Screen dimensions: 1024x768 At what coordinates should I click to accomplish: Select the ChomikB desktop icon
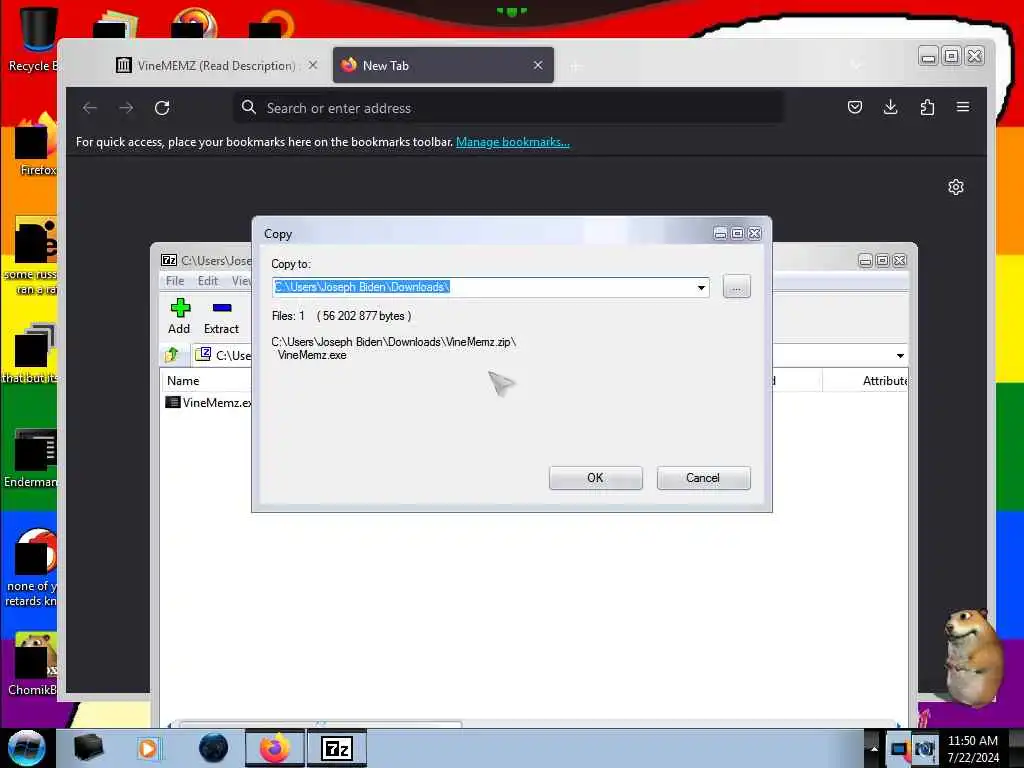click(33, 664)
